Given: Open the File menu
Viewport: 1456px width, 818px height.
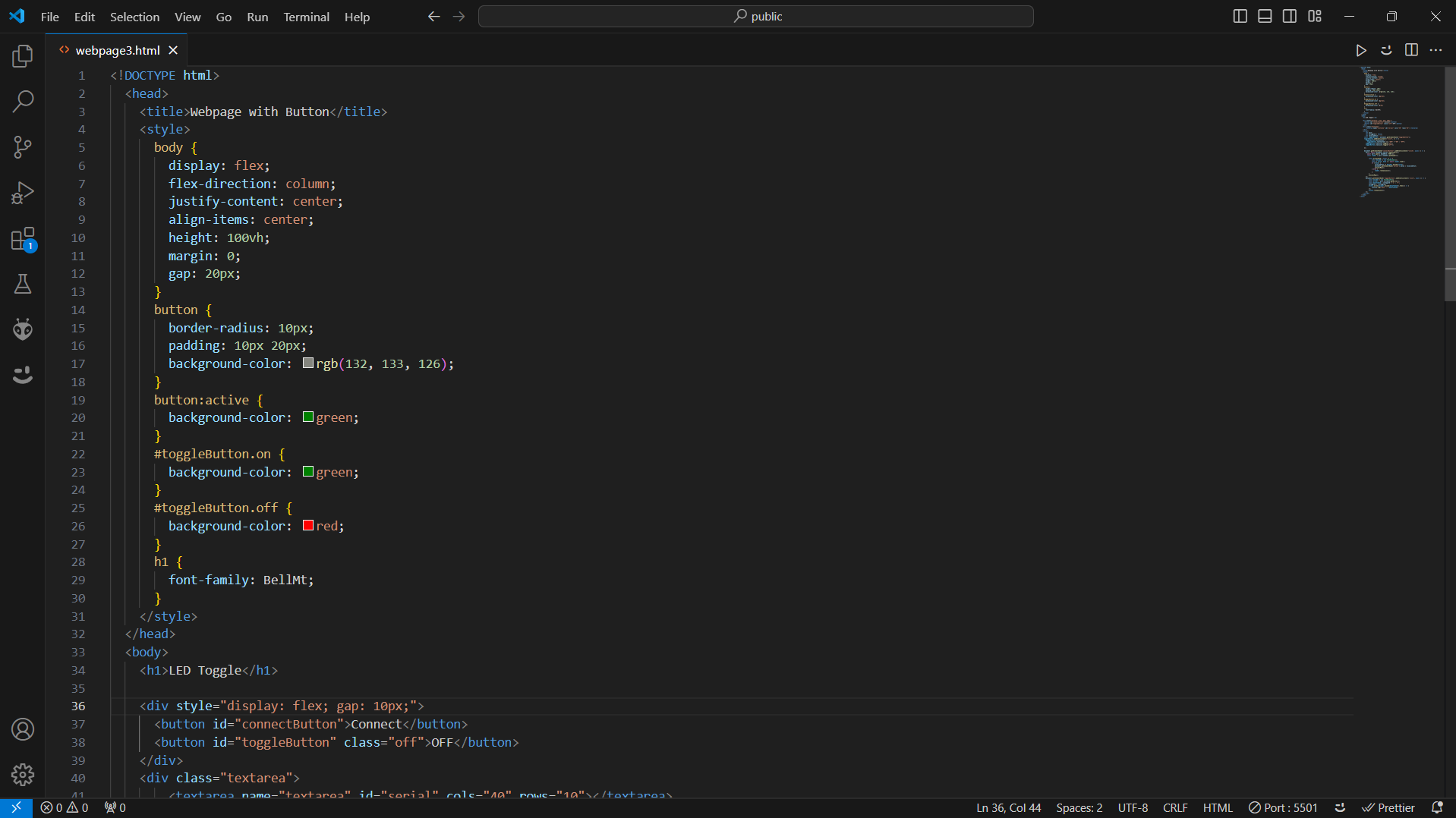Looking at the screenshot, I should coord(49,17).
